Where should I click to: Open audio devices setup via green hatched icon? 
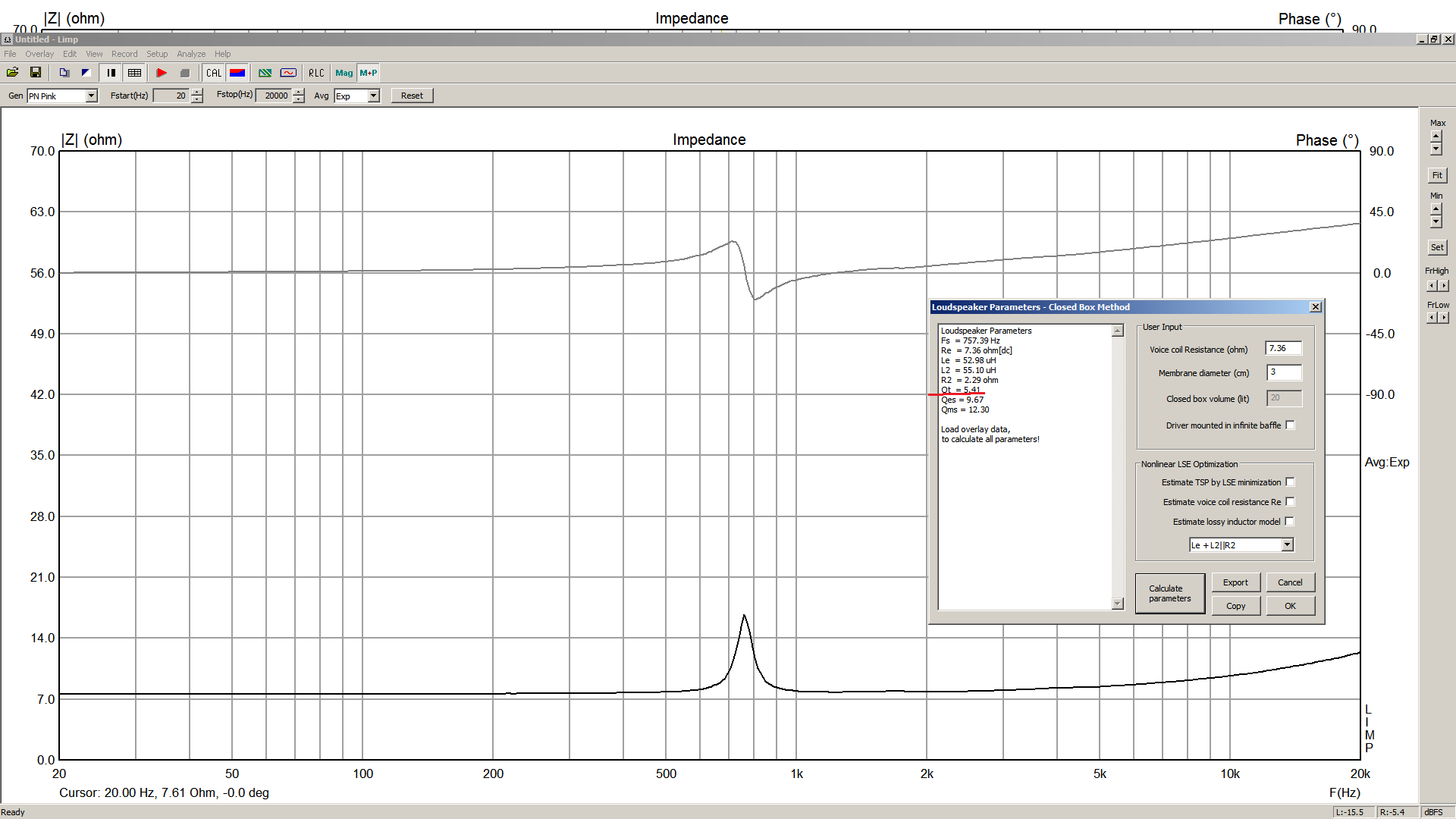pyautogui.click(x=265, y=73)
